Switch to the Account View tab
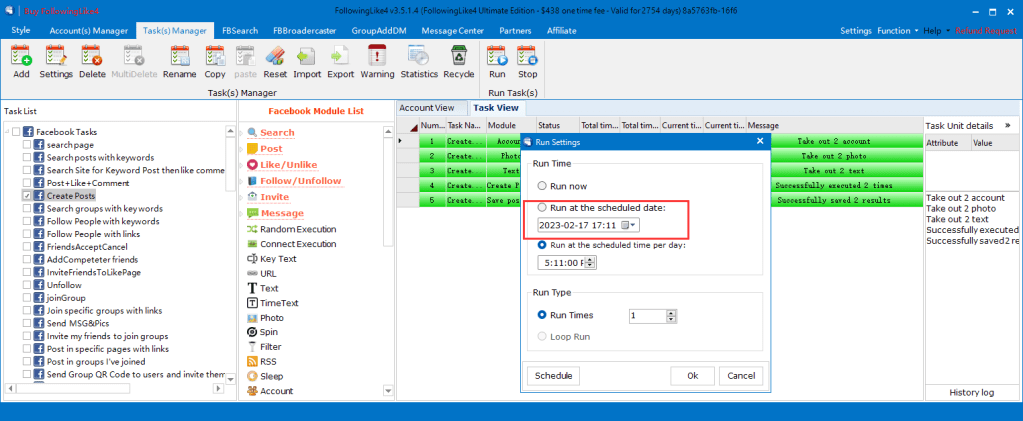Image resolution: width=1023 pixels, height=421 pixels. [428, 108]
